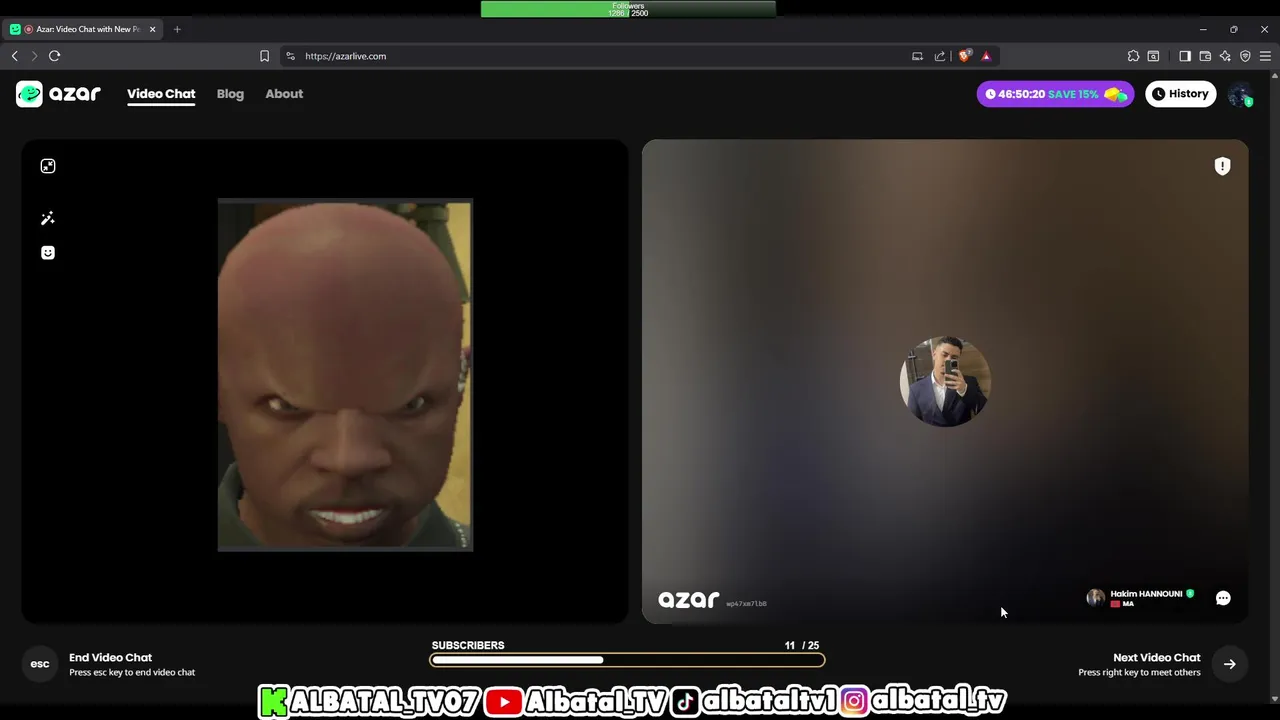
Task: Click the bookmark icon in address bar
Action: (264, 56)
